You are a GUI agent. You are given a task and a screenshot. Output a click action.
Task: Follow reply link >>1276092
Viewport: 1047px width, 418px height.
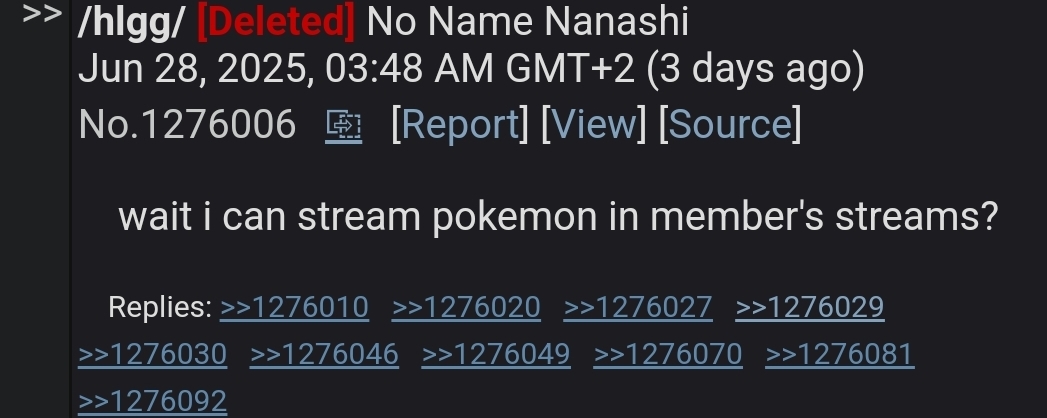pyautogui.click(x=152, y=401)
